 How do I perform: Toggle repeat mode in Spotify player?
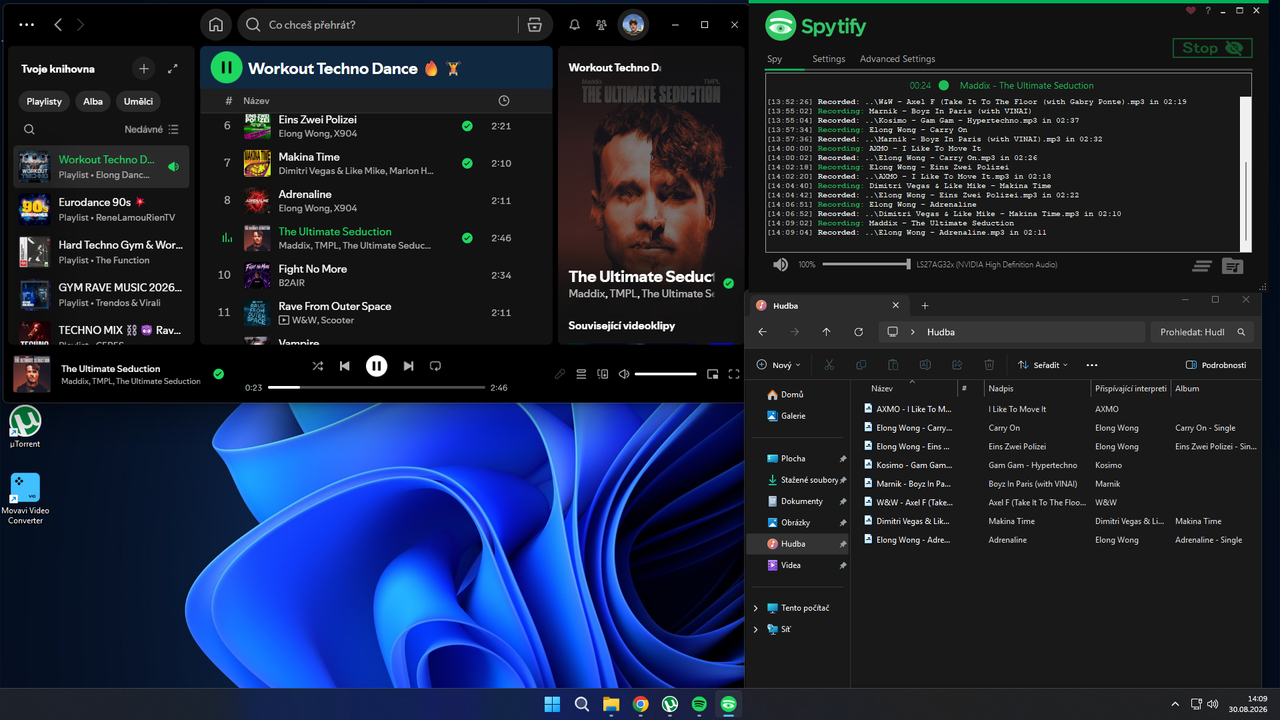(435, 366)
